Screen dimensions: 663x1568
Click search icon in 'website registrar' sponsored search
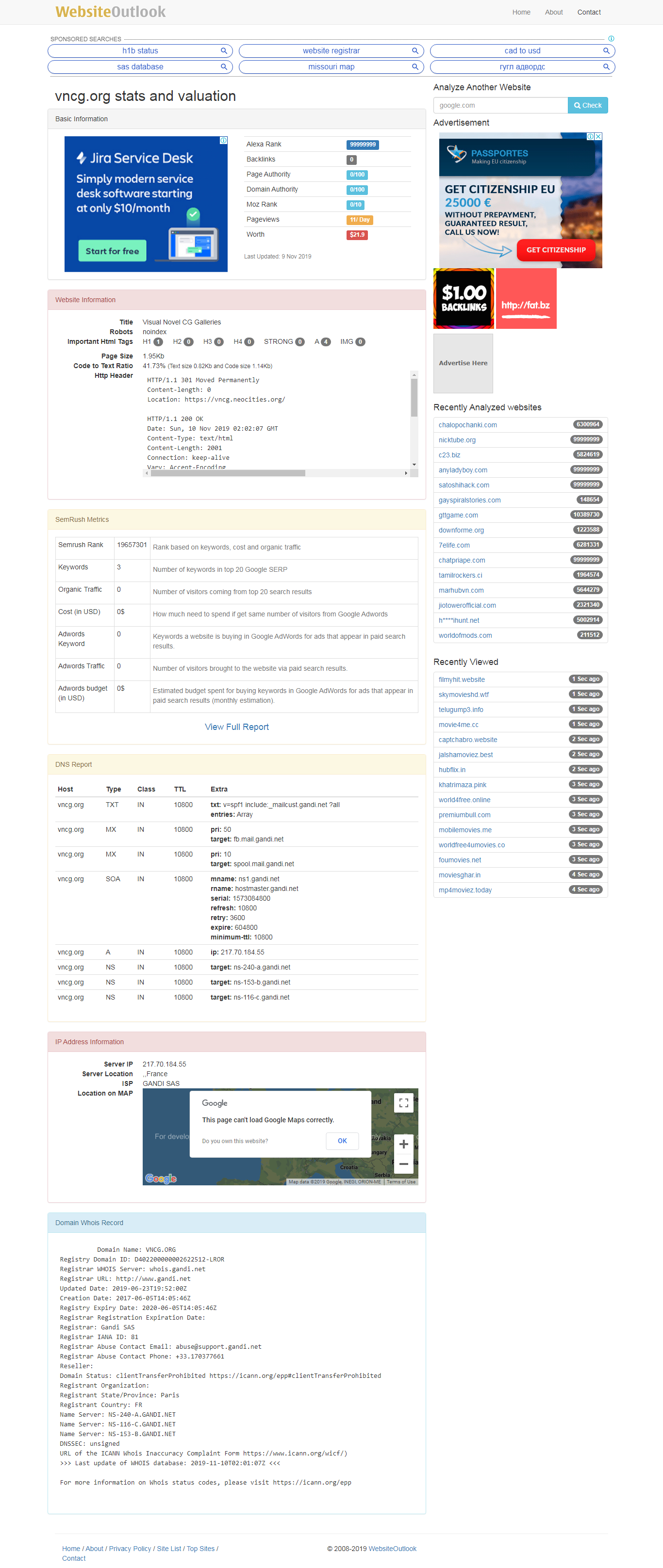415,51
